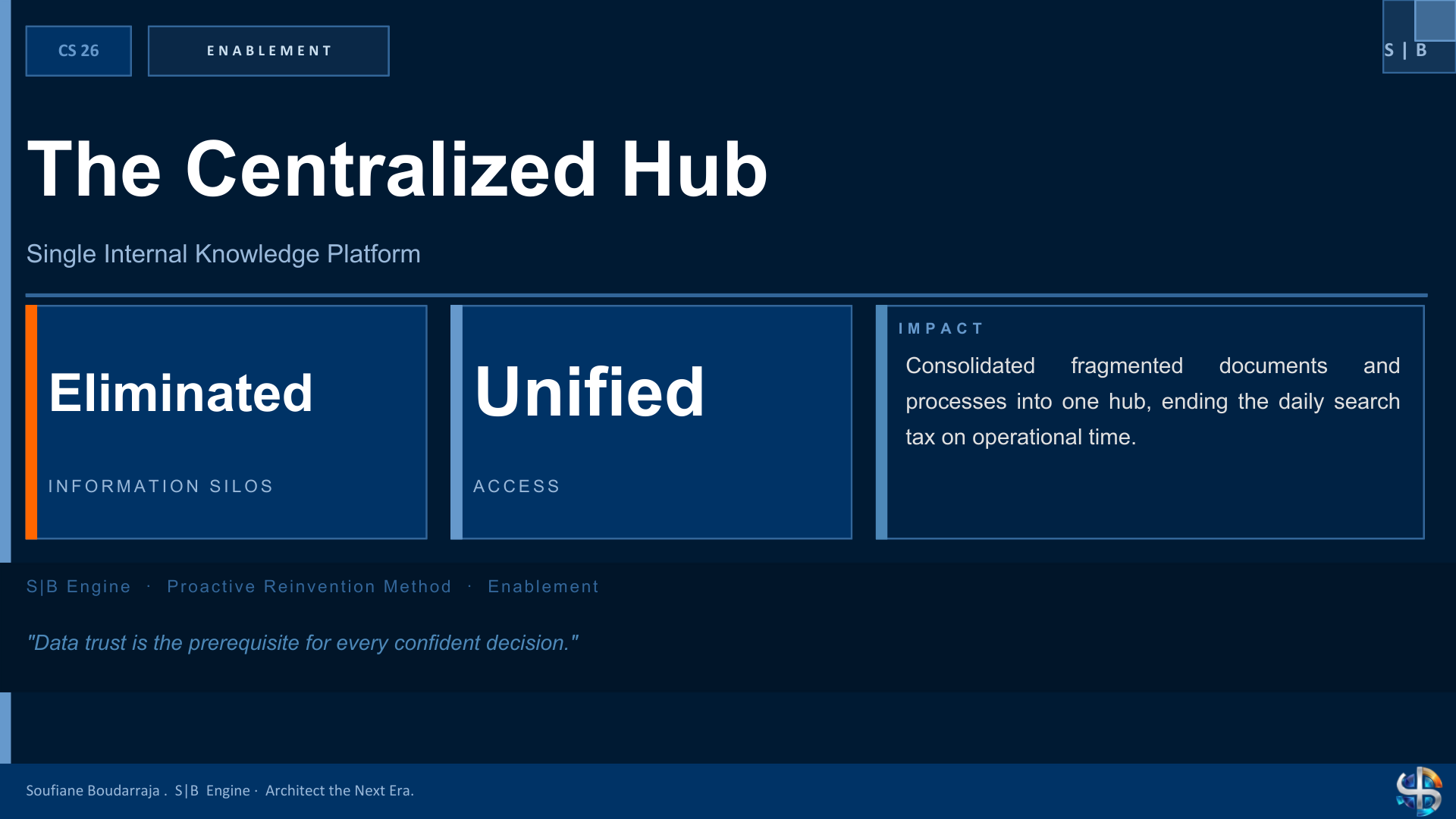Select the ENABLEMENT label box
The width and height of the screenshot is (1456, 819).
tap(268, 51)
